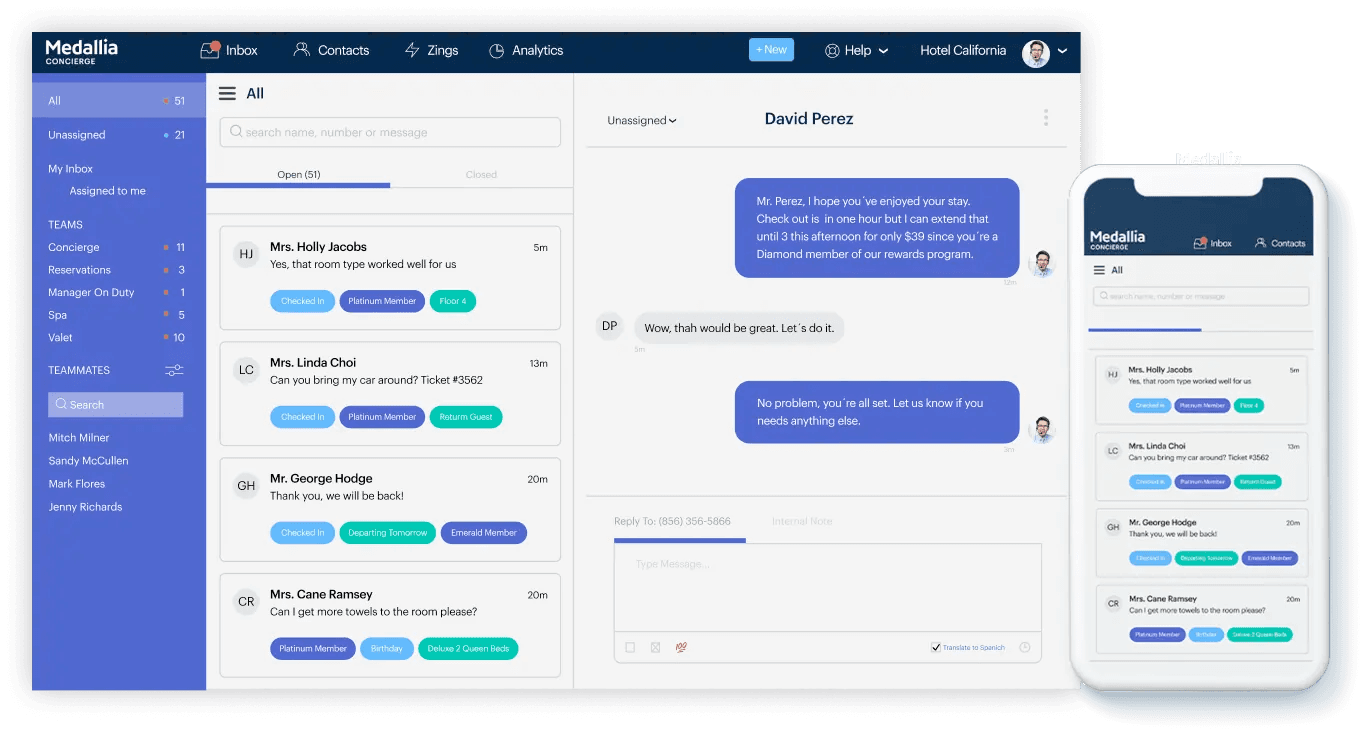Screen dimensions: 1364x730
Task: Click the 100 emoji icon in the composer
Action: pos(681,647)
